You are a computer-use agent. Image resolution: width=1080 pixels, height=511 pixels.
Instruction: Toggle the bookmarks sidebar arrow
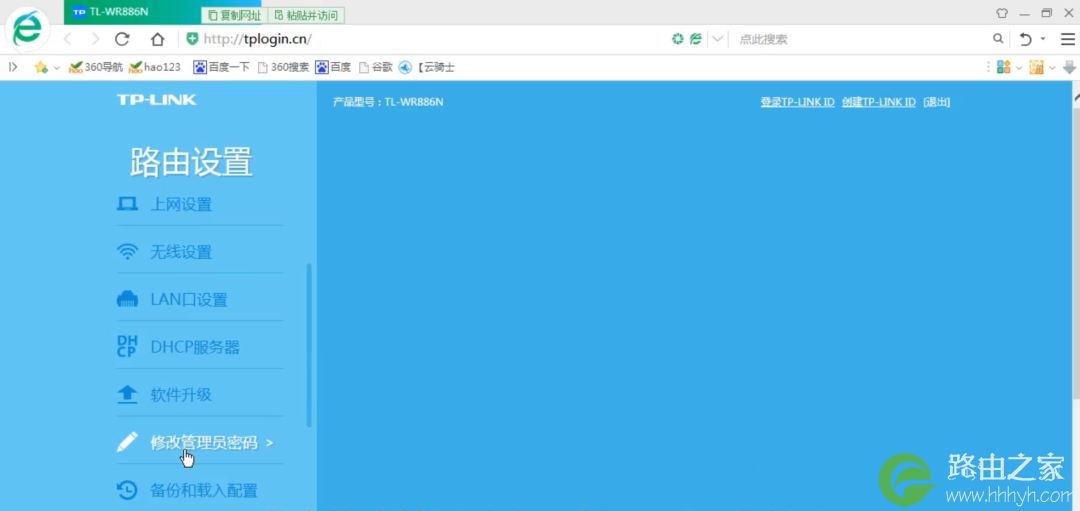(12, 67)
